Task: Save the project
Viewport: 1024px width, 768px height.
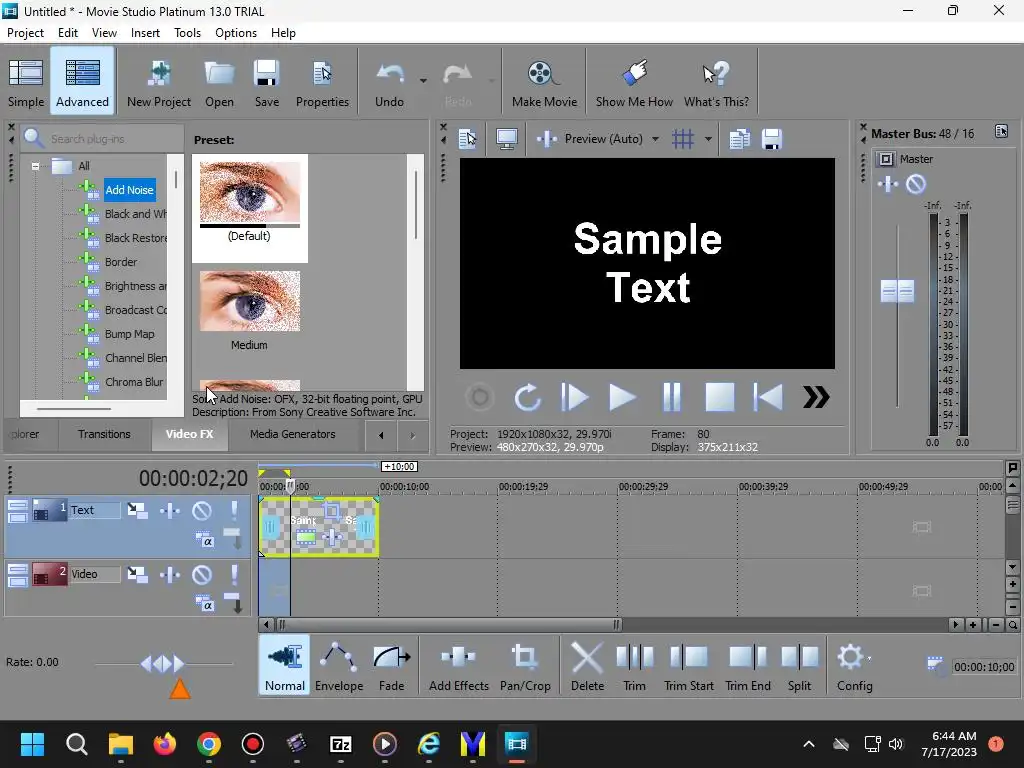Action: 266,82
